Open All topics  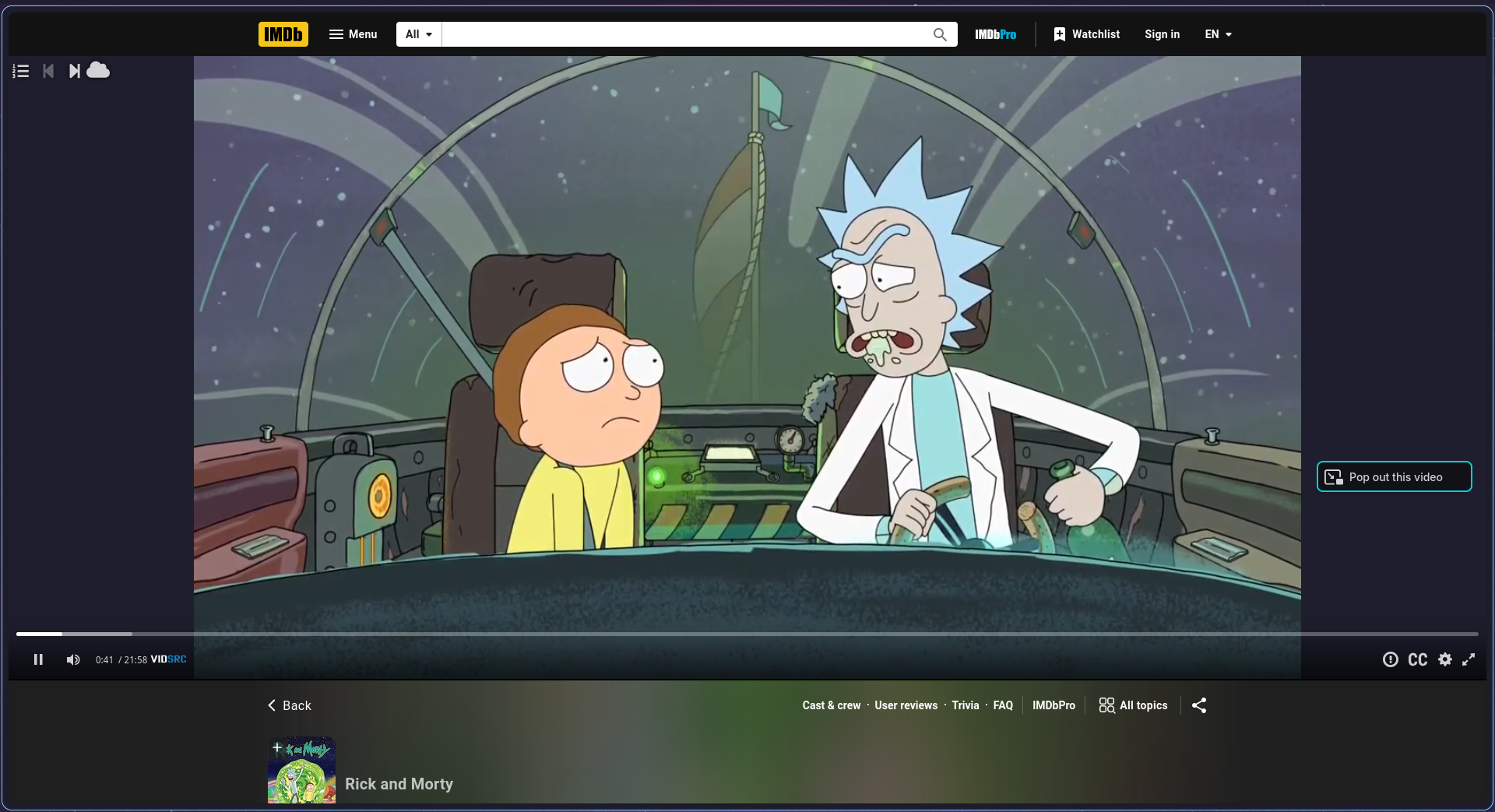pos(1133,705)
